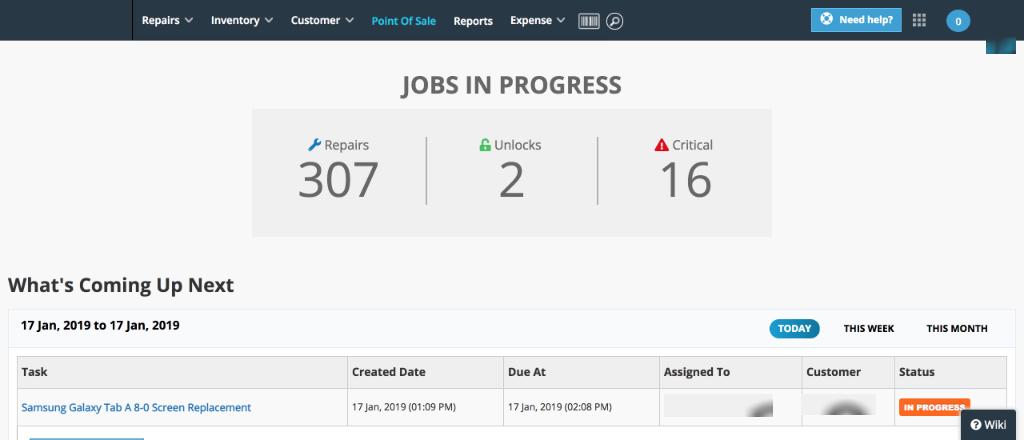This screenshot has height=440, width=1024.
Task: Switch to THIS MONTH view
Action: 957,328
